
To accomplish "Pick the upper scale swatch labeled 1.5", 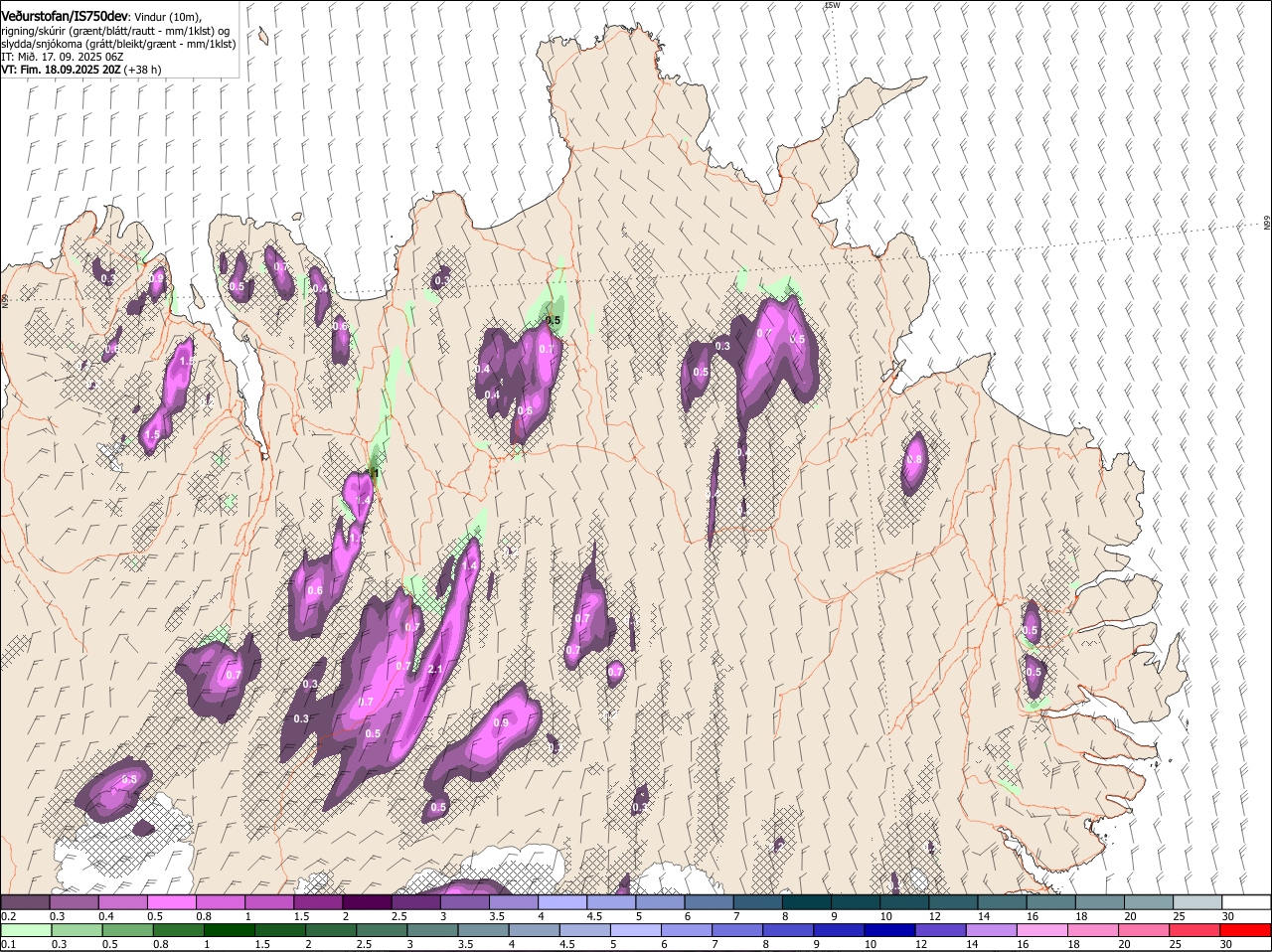I will (318, 901).
